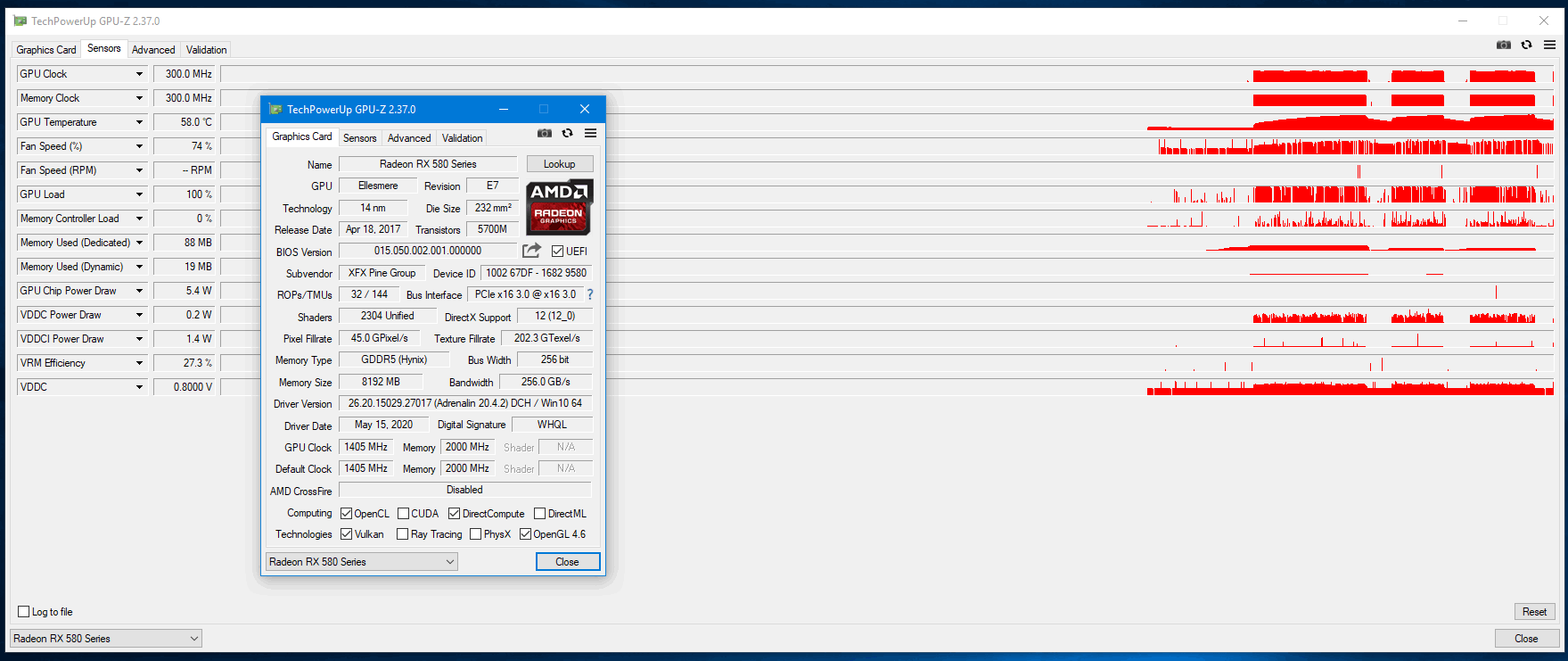Click Close button at bottom of Sensors window

(1527, 639)
